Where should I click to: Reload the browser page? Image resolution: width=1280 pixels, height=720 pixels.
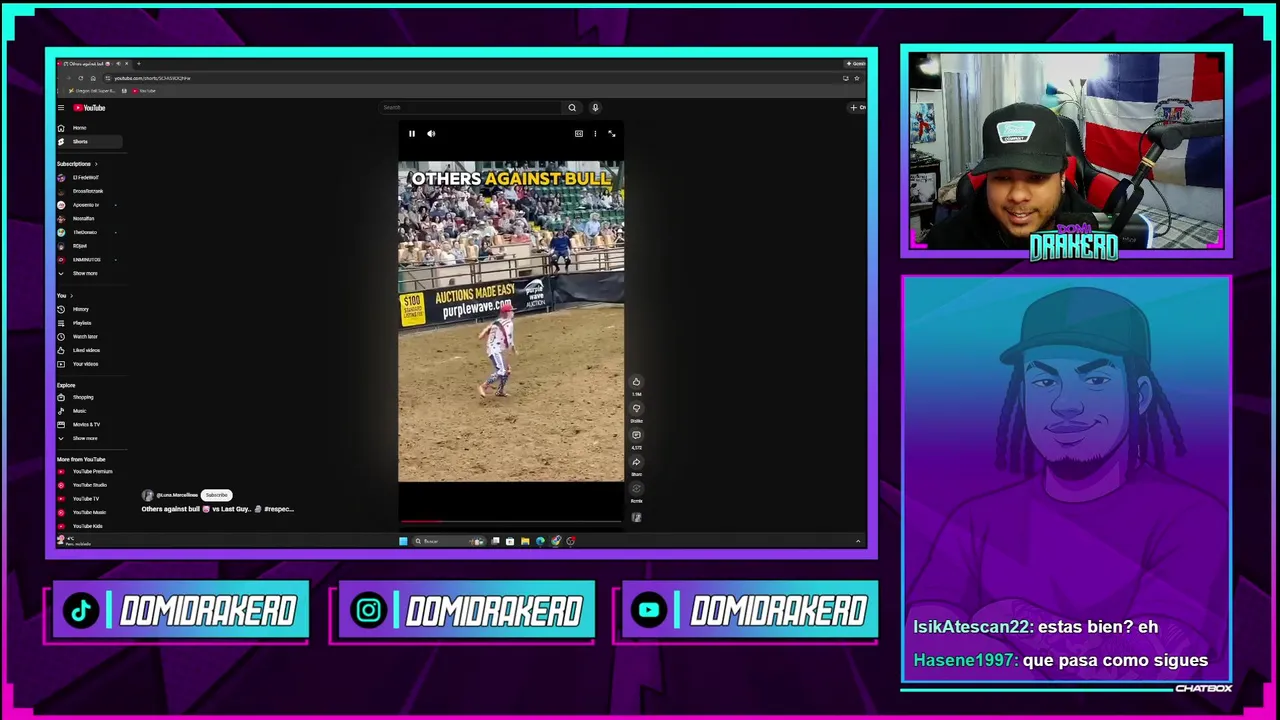(81, 78)
